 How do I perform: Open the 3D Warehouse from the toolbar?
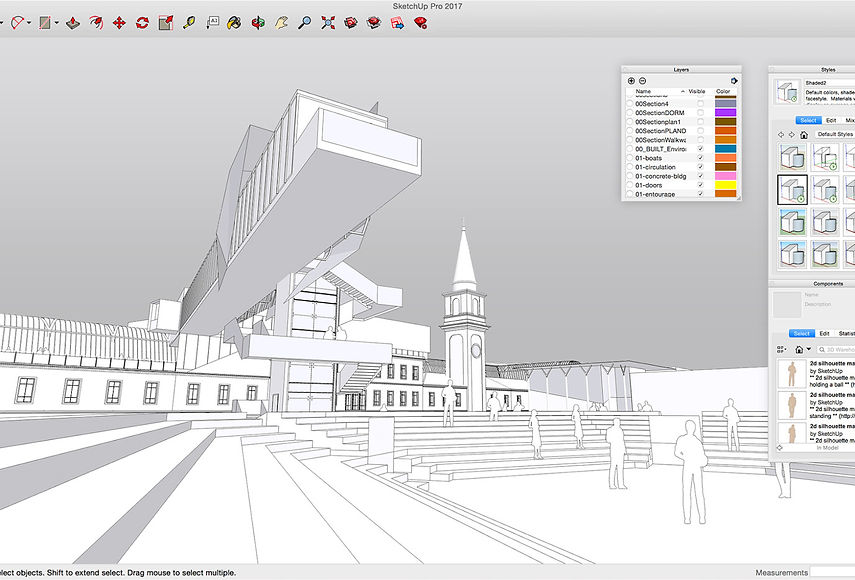click(351, 23)
